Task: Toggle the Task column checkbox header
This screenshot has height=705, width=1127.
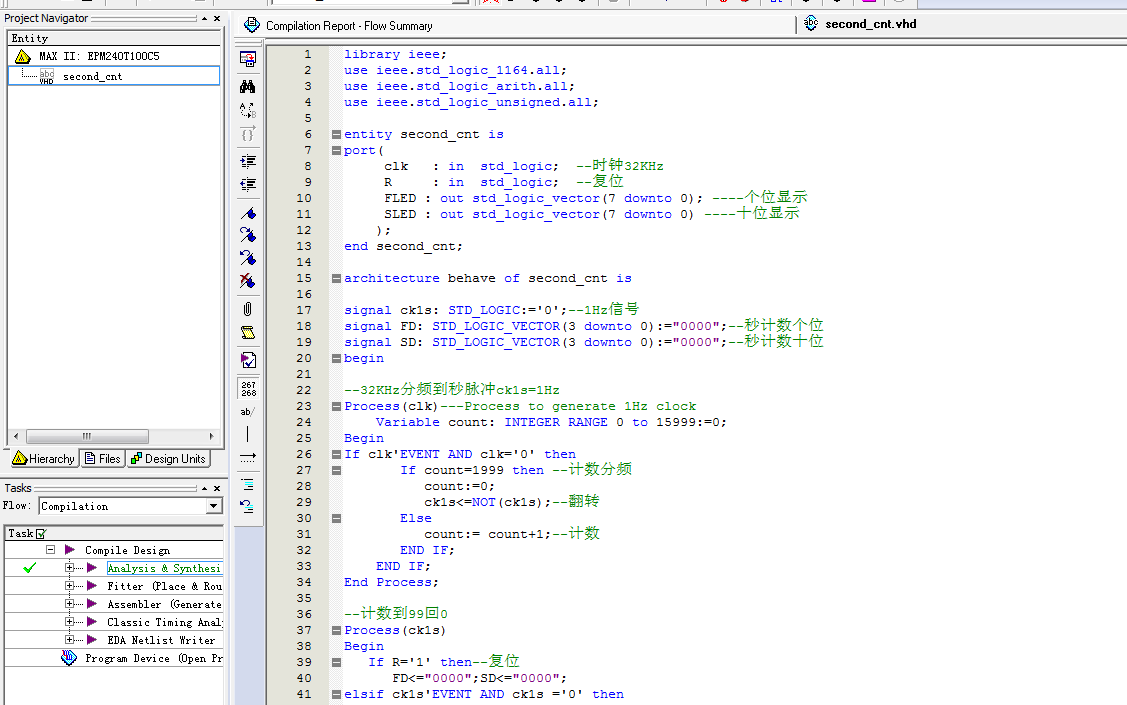Action: point(41,534)
